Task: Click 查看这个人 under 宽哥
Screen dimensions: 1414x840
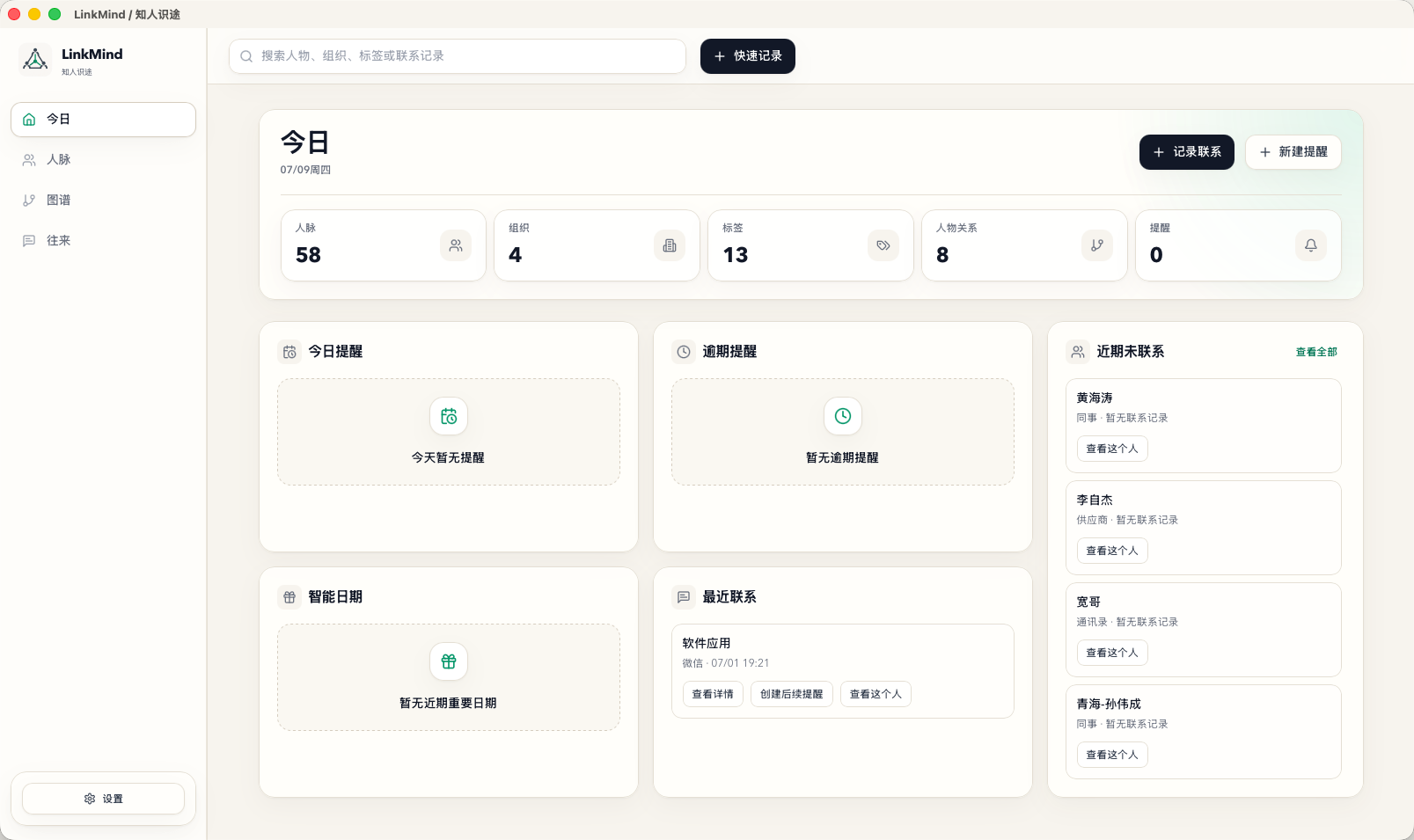Action: [1112, 653]
